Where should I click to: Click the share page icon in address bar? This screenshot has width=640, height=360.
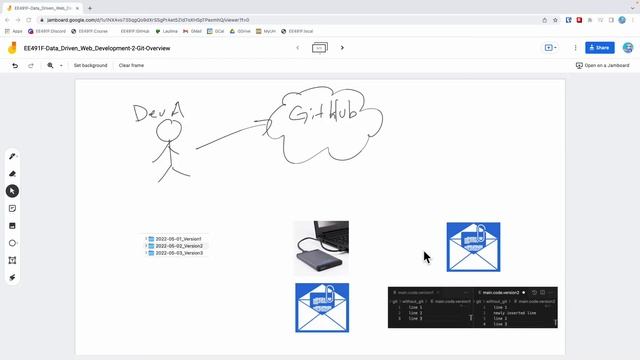point(544,20)
